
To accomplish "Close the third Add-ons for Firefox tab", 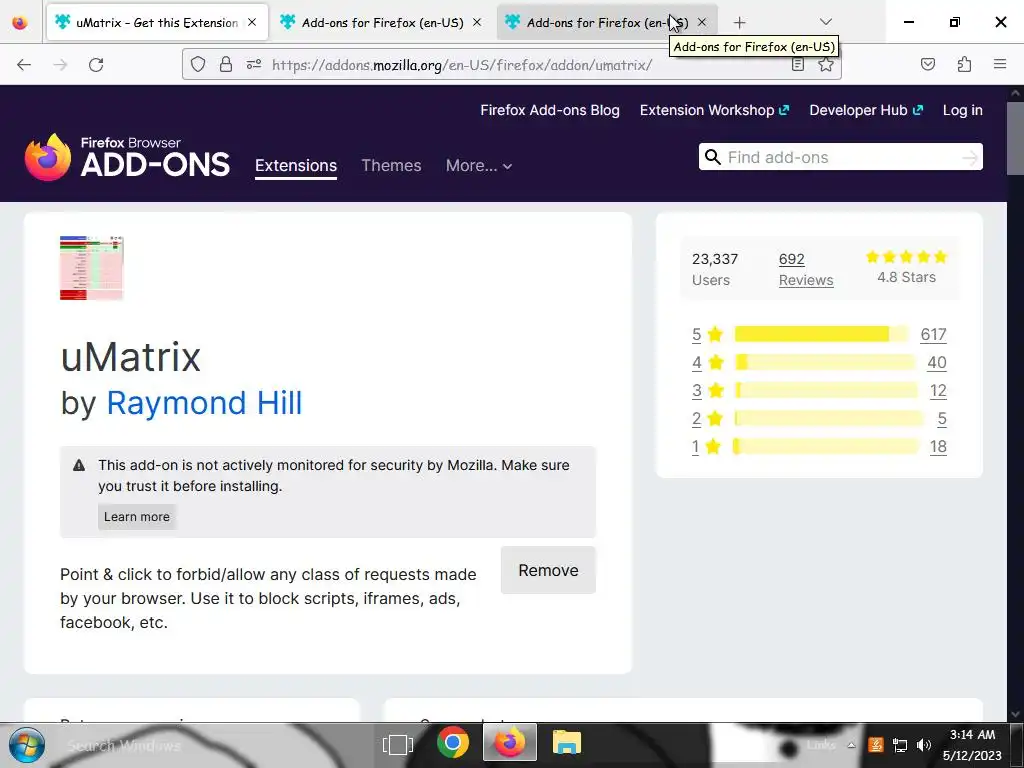I will click(702, 22).
